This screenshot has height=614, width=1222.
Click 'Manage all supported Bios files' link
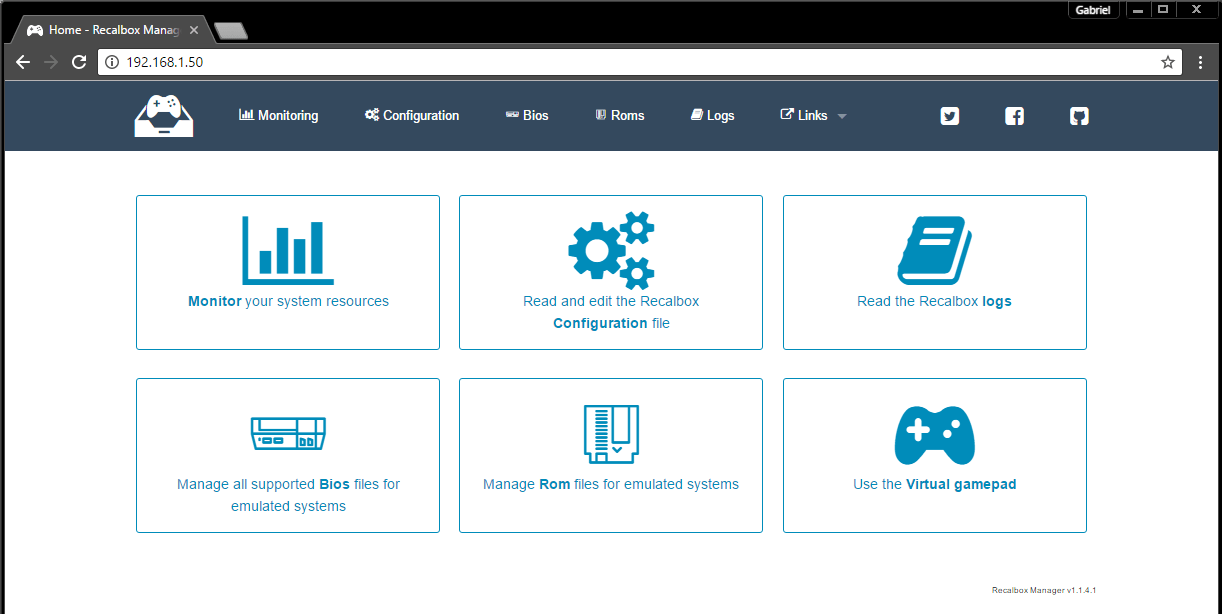[288, 495]
